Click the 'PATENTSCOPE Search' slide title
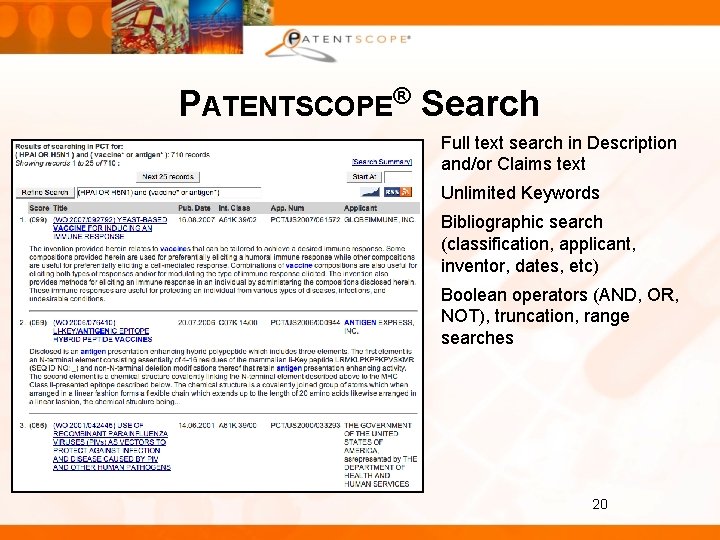This screenshot has height=540, width=720. click(x=359, y=104)
